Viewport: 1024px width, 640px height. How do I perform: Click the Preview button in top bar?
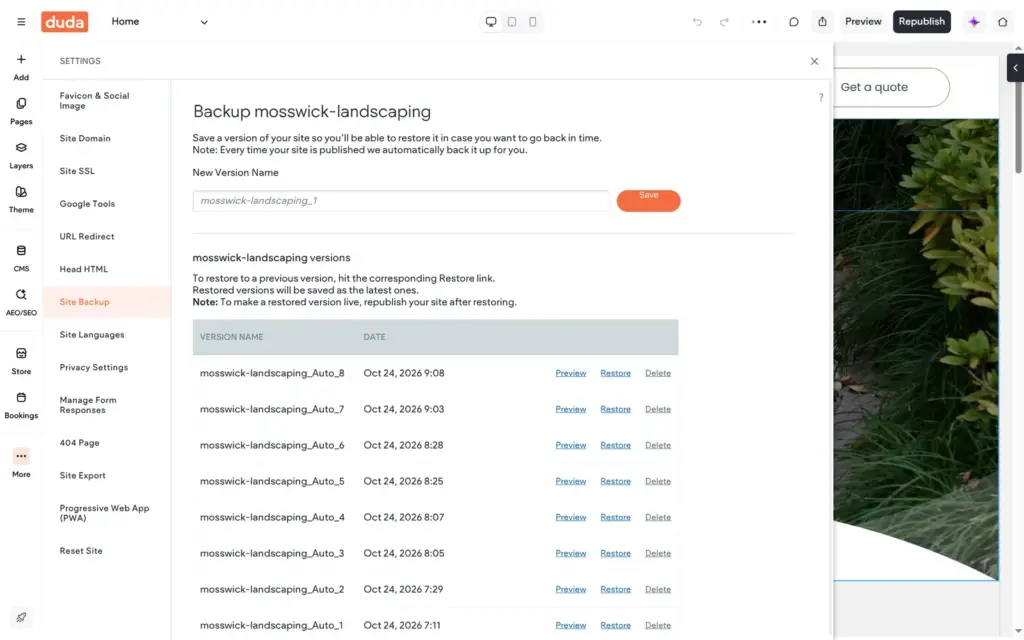[x=863, y=22]
